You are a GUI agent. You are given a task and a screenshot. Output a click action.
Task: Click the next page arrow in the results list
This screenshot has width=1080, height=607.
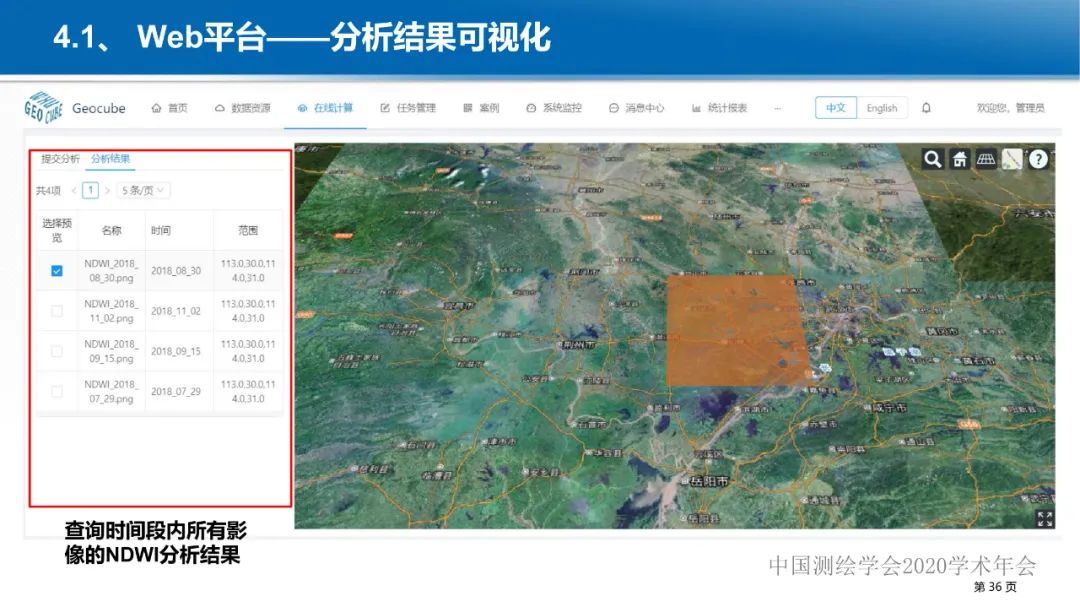(106, 188)
